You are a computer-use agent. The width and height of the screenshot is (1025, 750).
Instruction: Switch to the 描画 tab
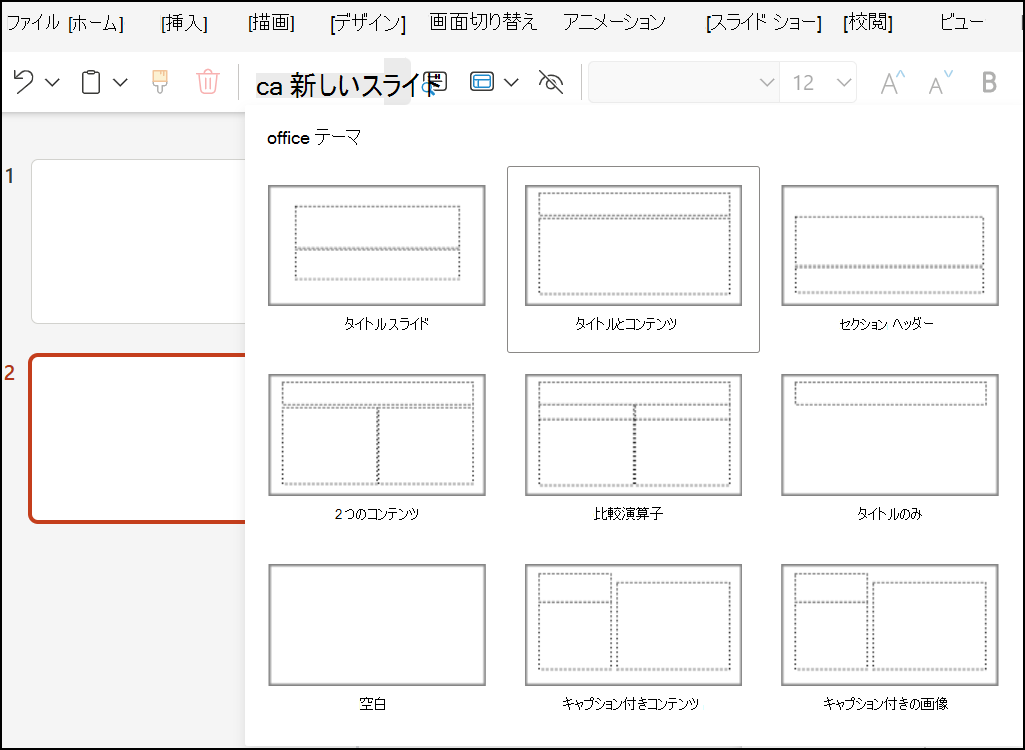(x=271, y=24)
